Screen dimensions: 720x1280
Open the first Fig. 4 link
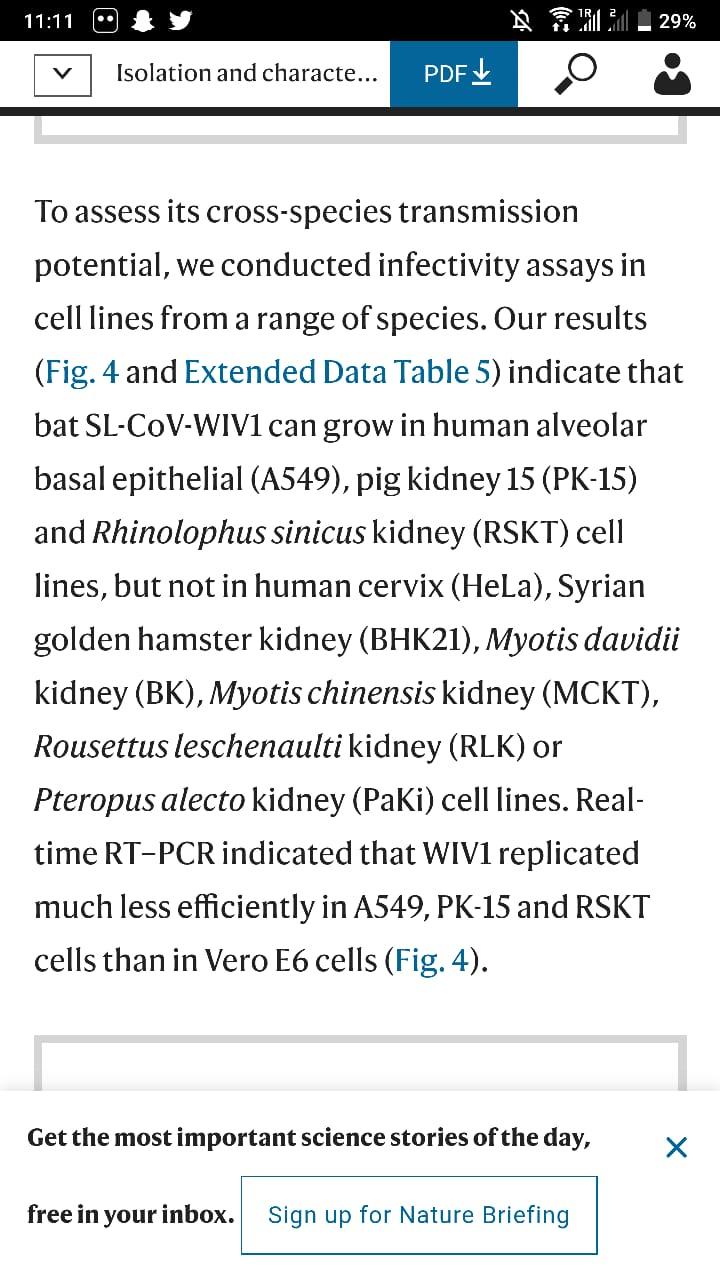pyautogui.click(x=81, y=372)
